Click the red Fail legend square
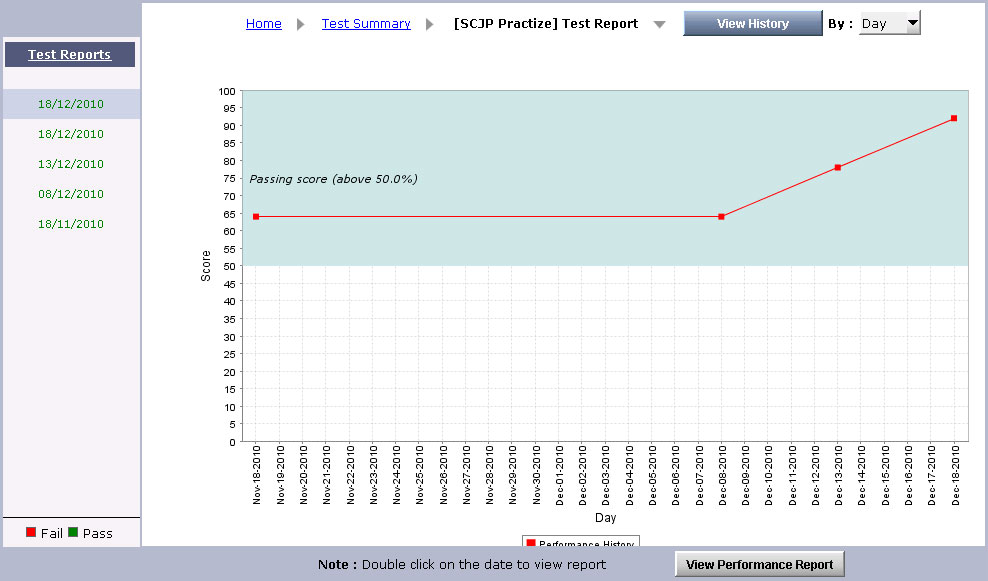This screenshot has height=581, width=988. point(31,533)
